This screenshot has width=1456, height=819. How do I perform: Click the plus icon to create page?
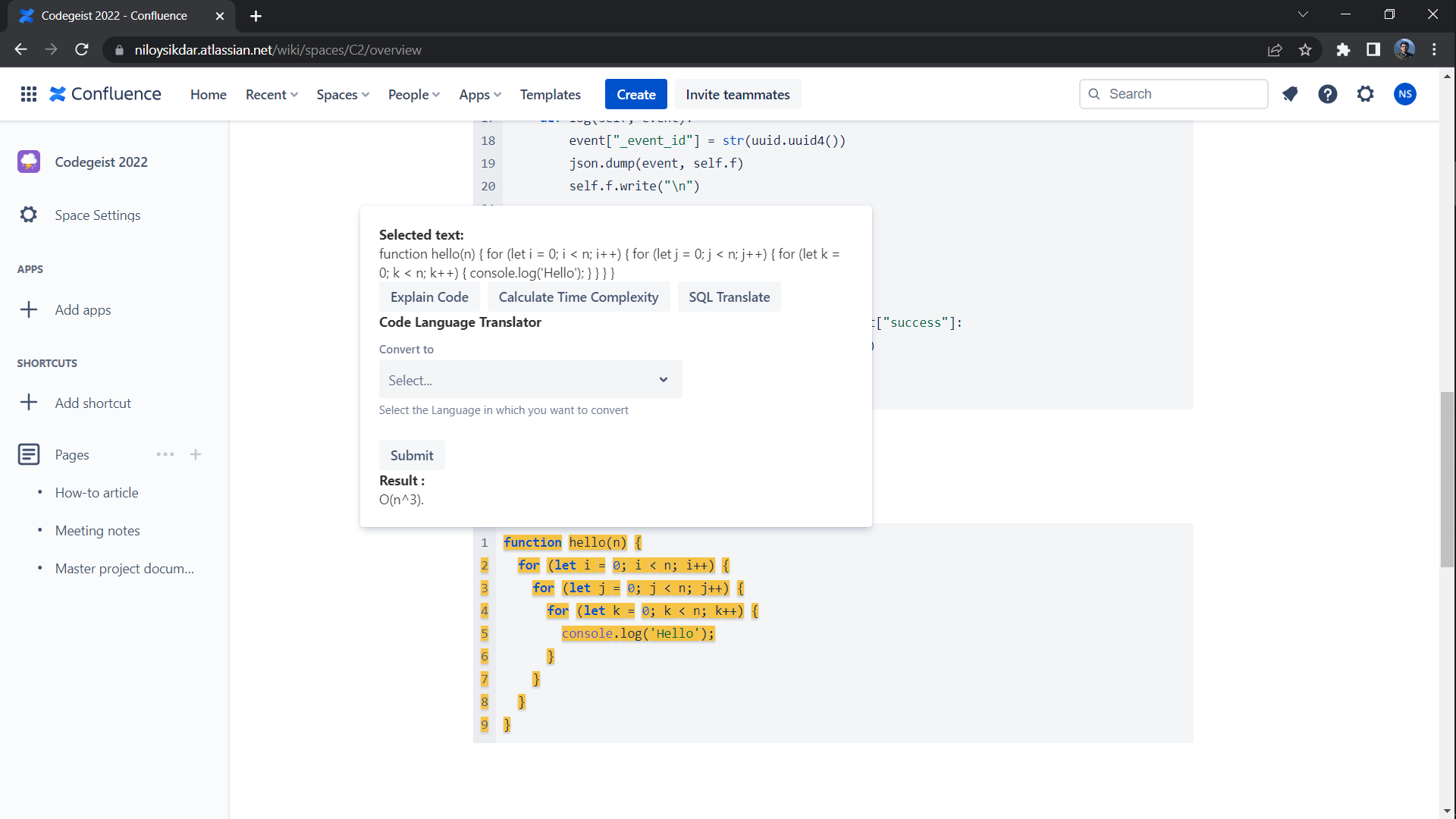click(196, 454)
